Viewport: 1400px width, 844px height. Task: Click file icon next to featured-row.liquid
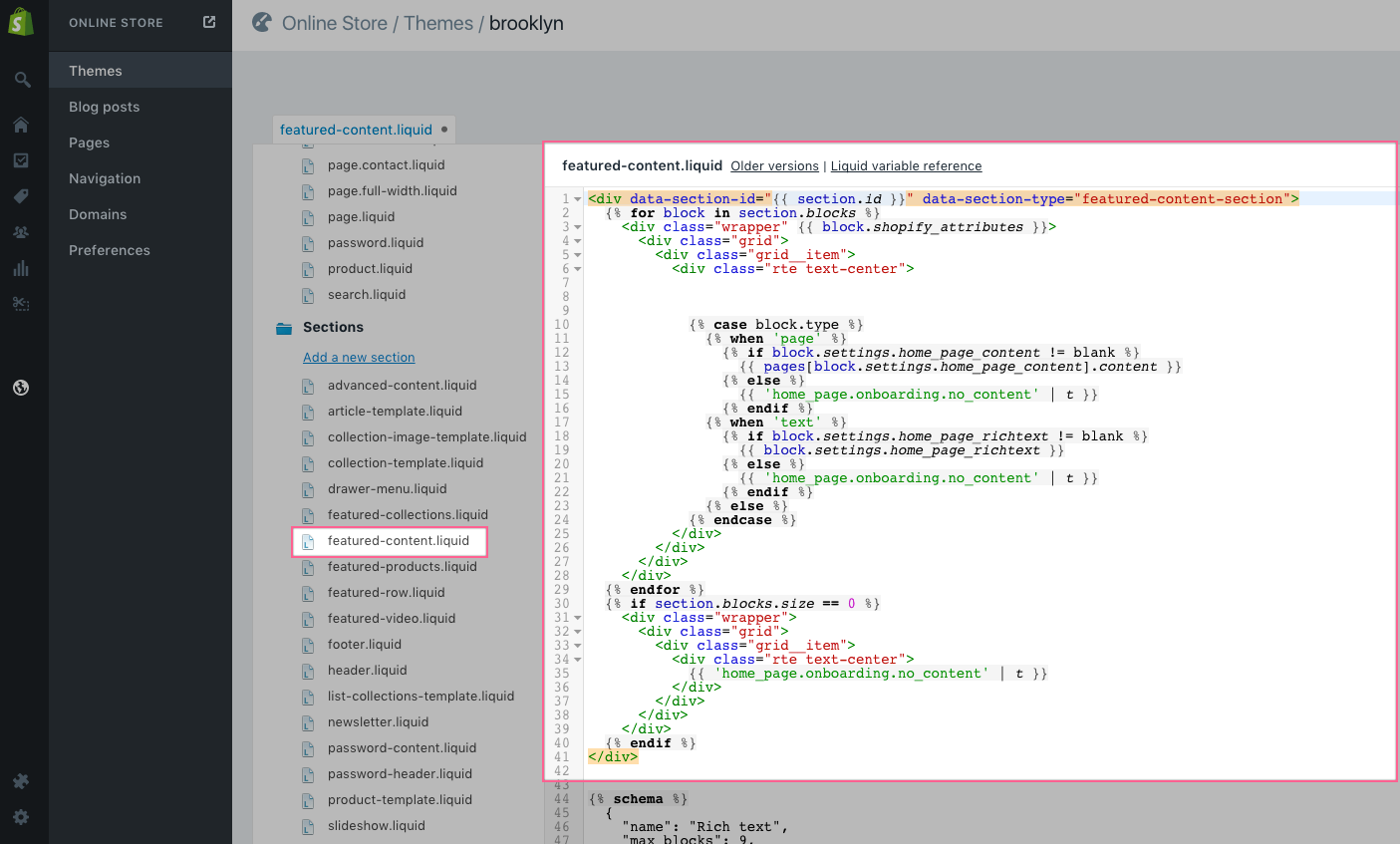[308, 593]
